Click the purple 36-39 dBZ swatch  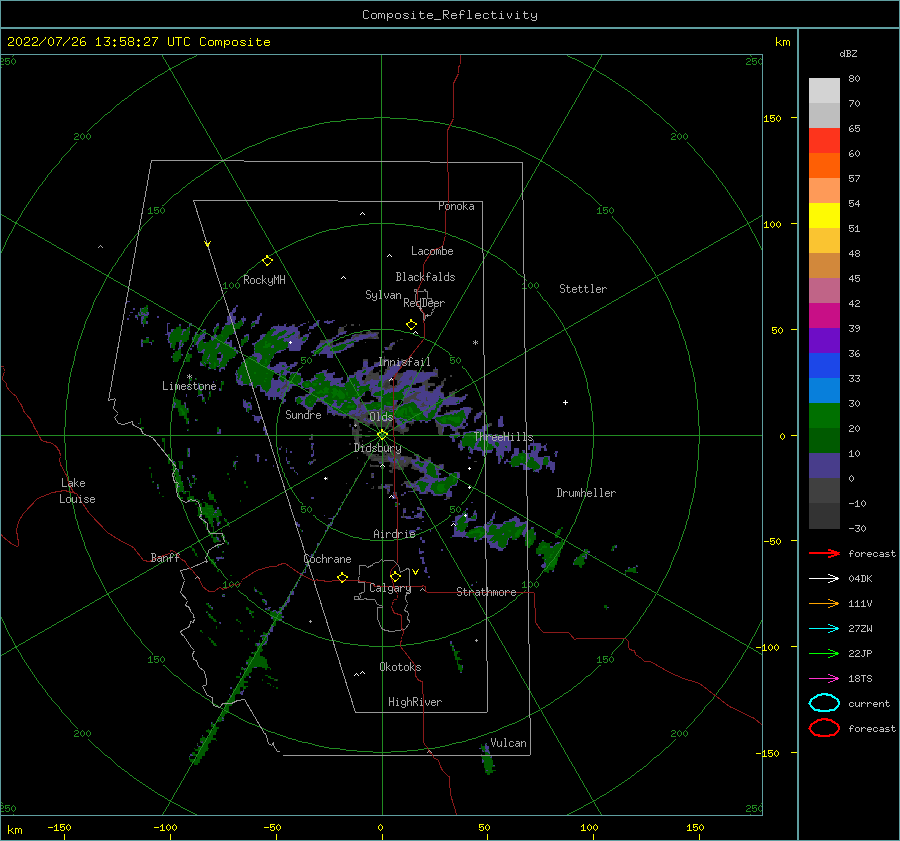tap(824, 340)
